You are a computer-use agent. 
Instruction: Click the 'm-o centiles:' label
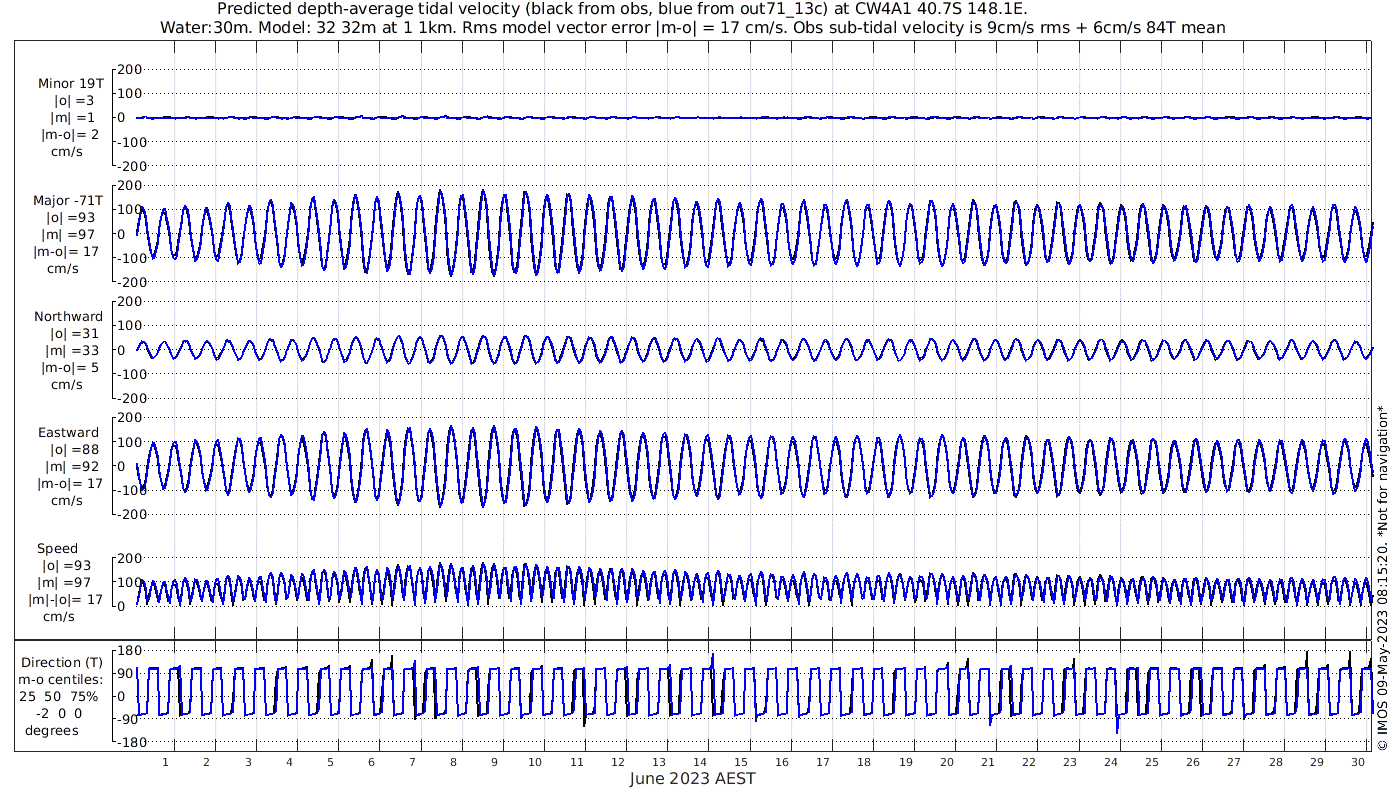(x=62, y=680)
